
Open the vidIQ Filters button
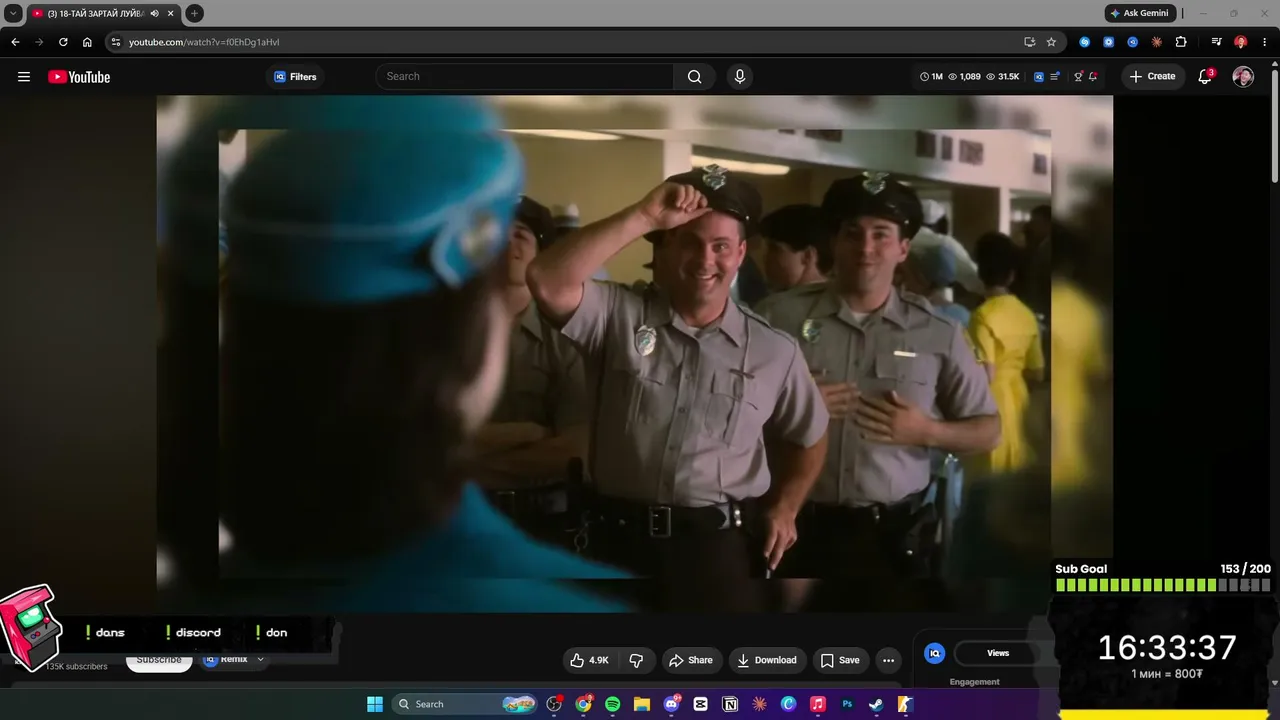tap(295, 77)
